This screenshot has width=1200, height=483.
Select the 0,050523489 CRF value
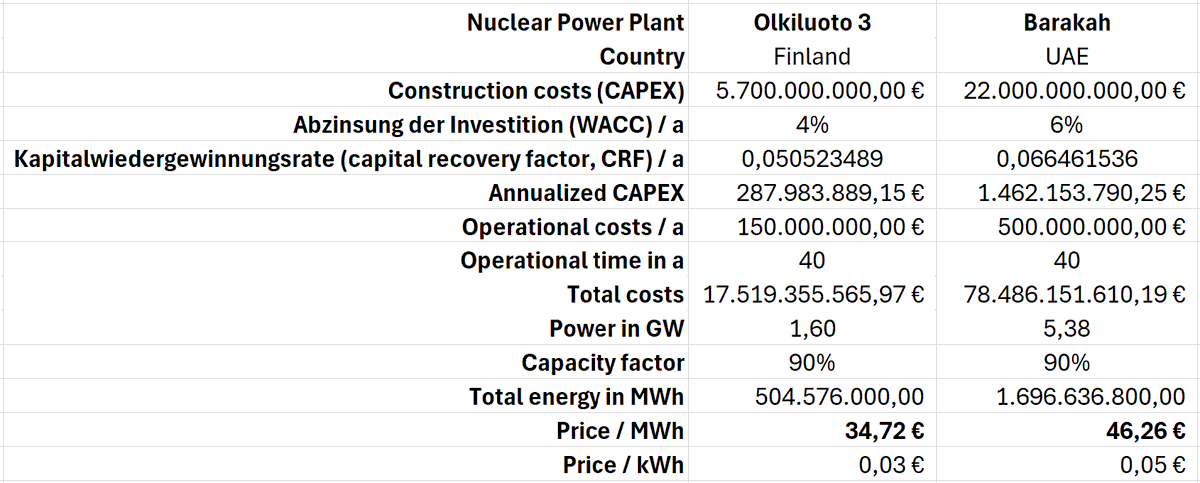click(x=810, y=158)
